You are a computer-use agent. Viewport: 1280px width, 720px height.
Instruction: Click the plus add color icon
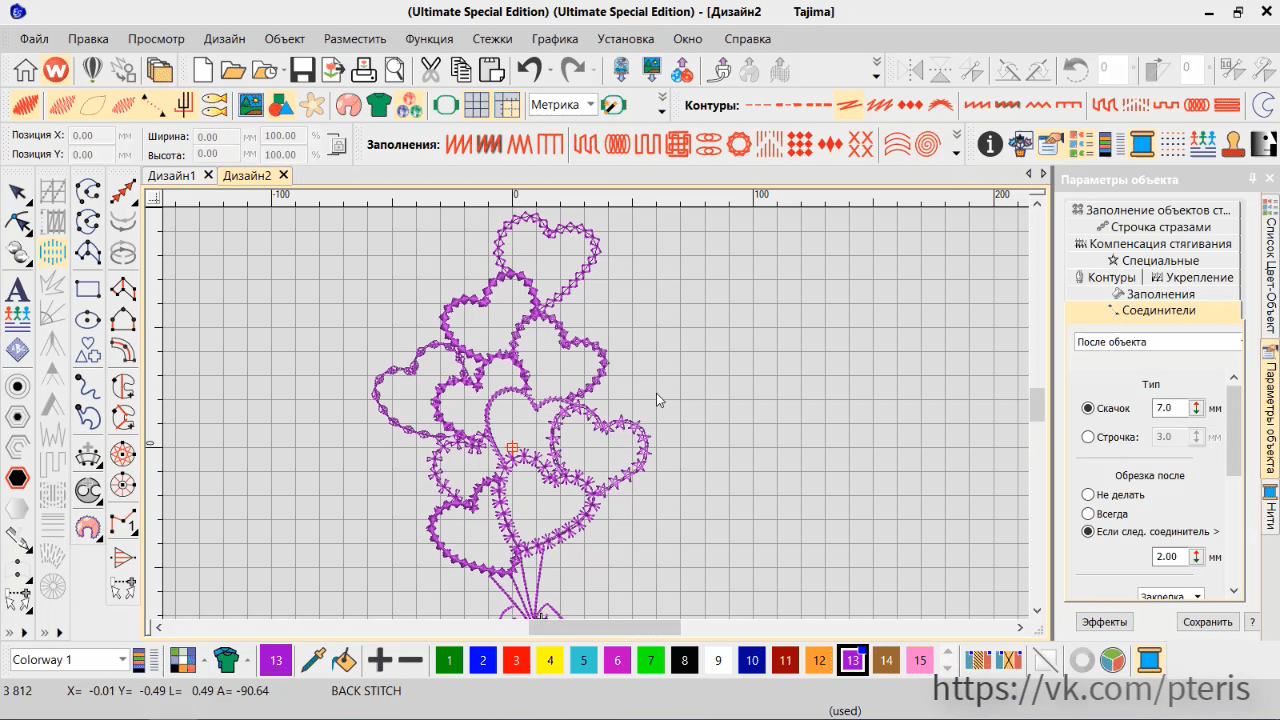pyautogui.click(x=380, y=660)
